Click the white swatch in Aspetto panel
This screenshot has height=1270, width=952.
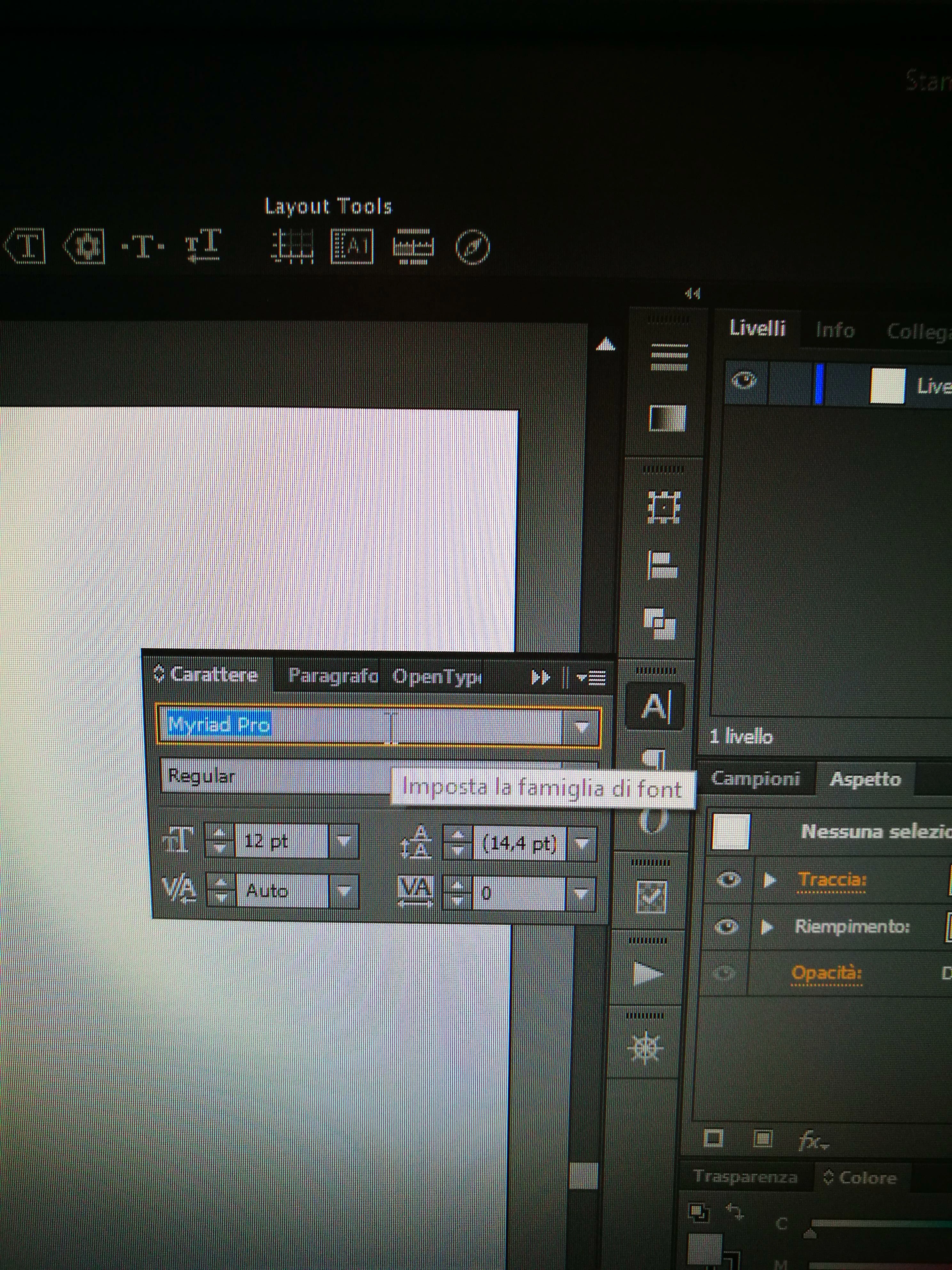coord(731,831)
